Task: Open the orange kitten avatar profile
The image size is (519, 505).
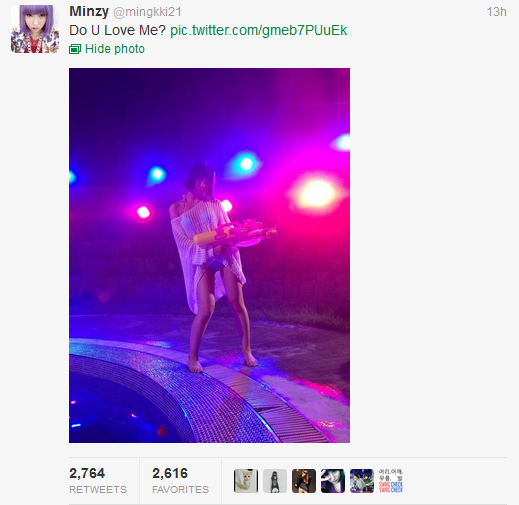Action: pyautogui.click(x=246, y=481)
